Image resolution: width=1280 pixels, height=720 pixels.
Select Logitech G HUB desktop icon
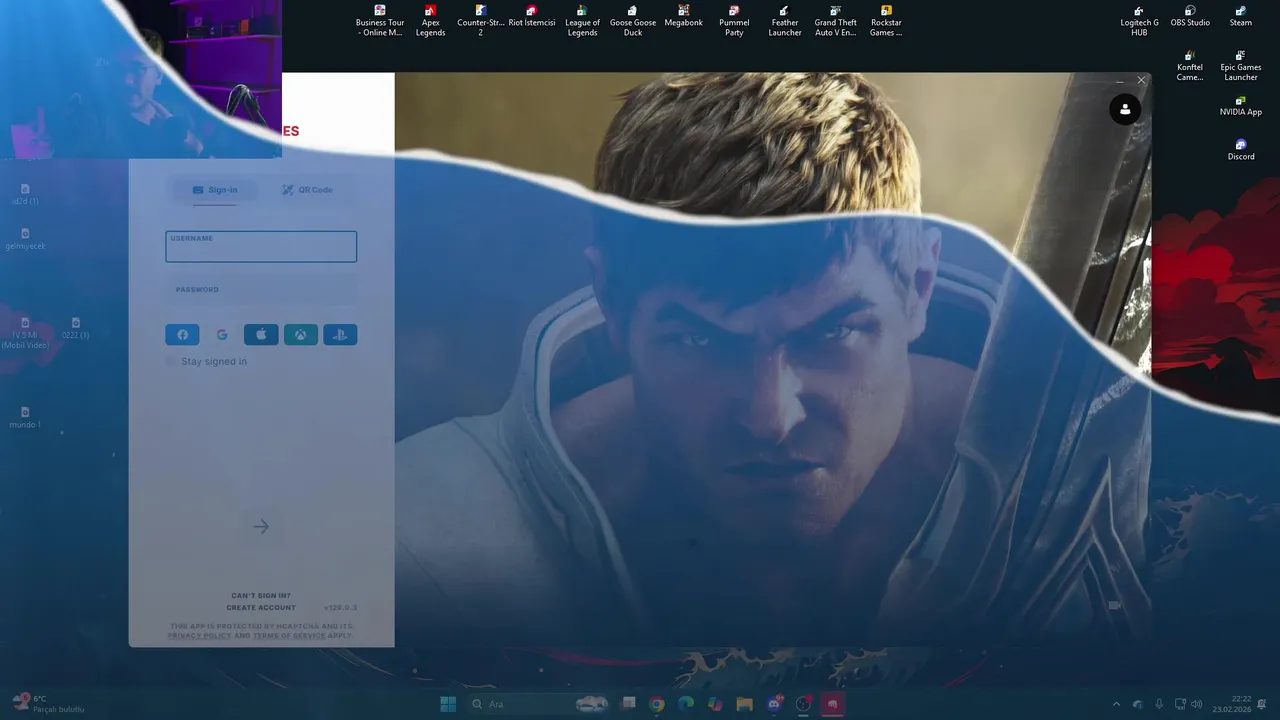1139,21
